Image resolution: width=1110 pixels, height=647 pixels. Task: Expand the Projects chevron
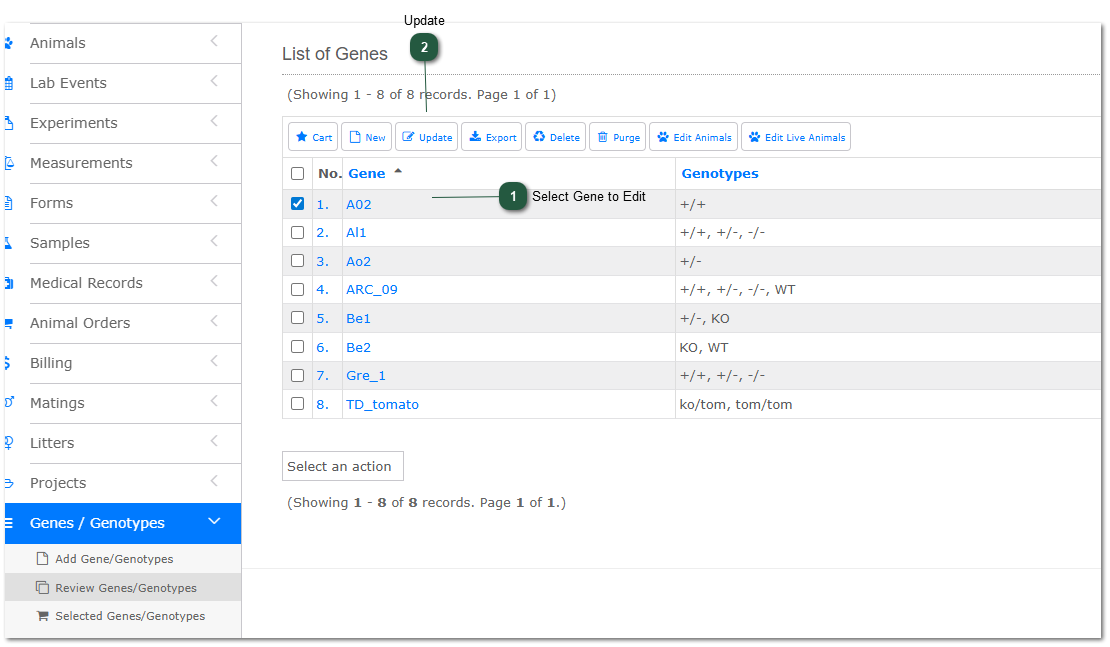pos(214,481)
